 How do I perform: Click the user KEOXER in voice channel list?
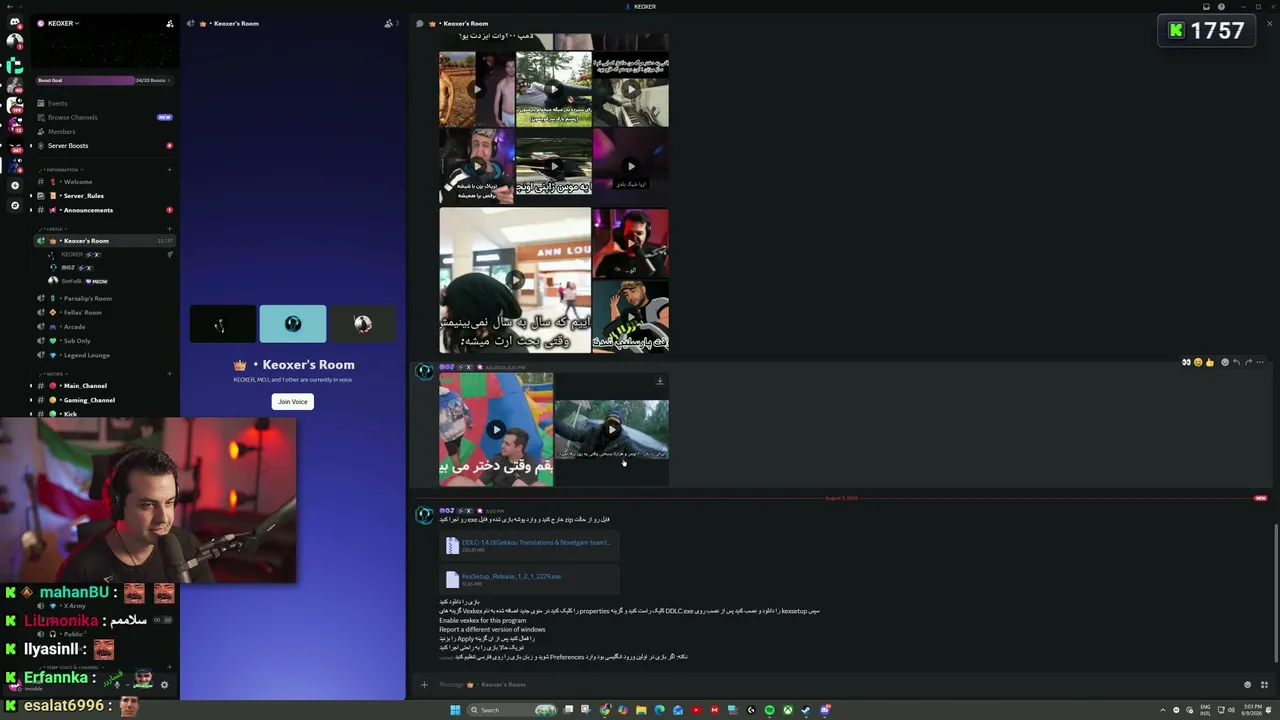pos(108,255)
